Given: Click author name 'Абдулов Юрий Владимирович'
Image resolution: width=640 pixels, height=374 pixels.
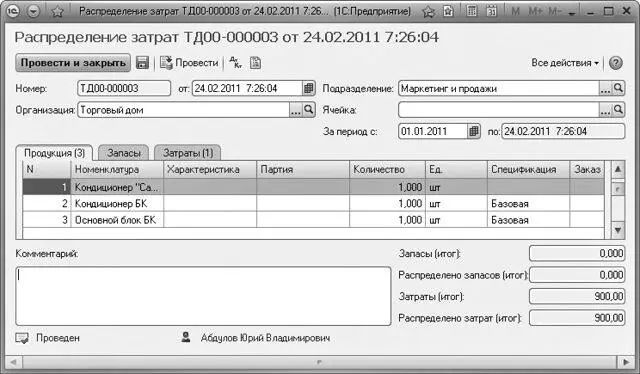Looking at the screenshot, I should click(x=265, y=338).
